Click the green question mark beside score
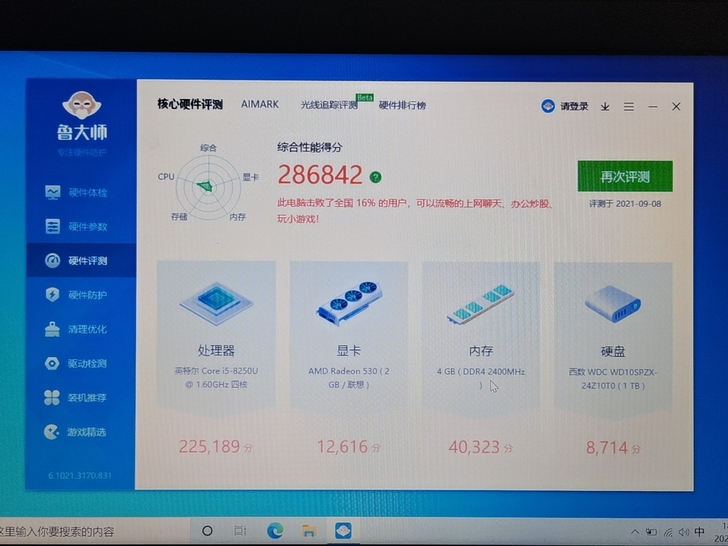This screenshot has width=728, height=546. [376, 177]
